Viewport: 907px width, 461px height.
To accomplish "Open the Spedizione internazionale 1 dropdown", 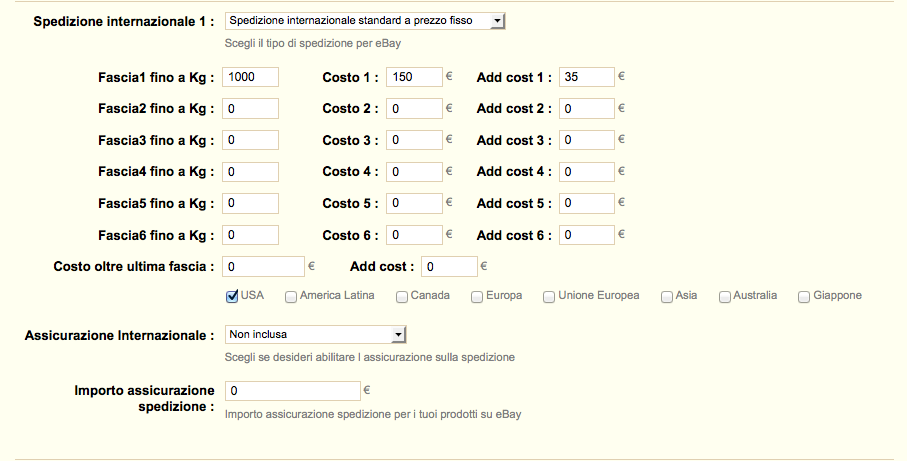I will coord(365,20).
